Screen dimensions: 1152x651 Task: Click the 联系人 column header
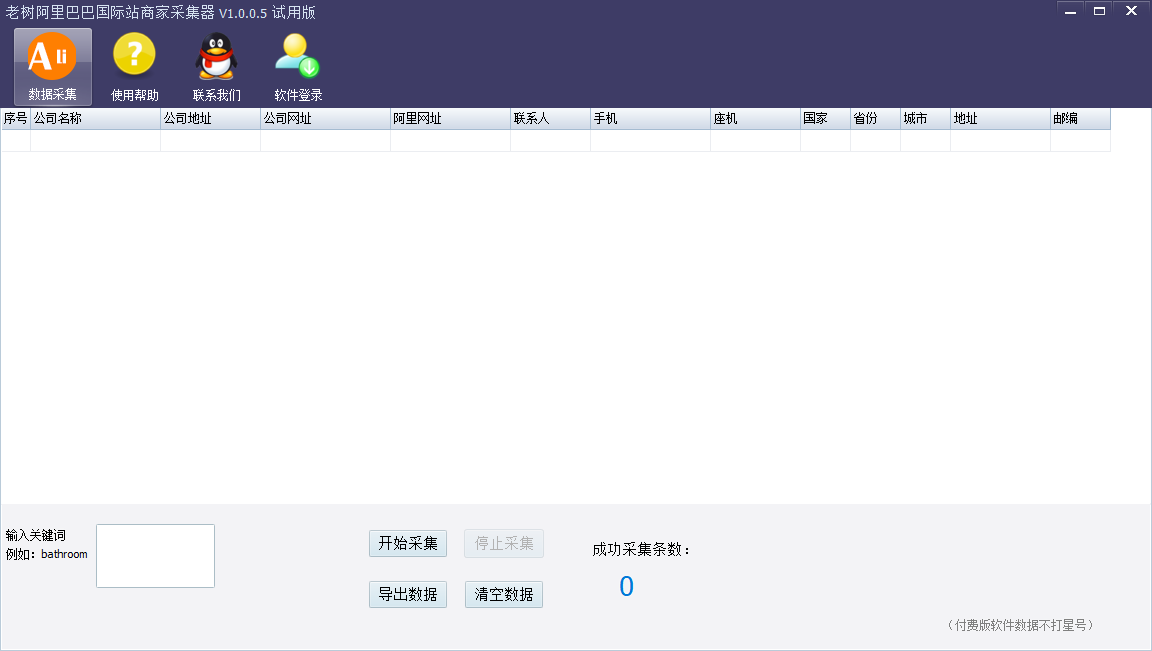[550, 118]
